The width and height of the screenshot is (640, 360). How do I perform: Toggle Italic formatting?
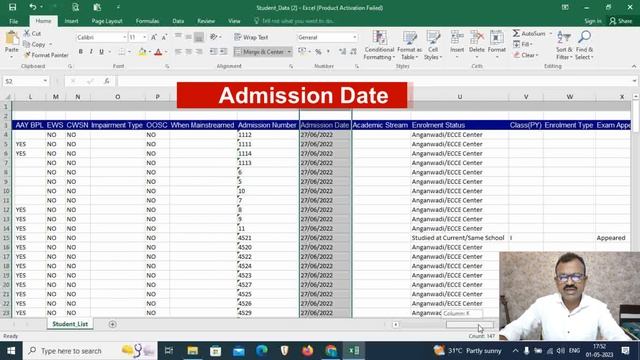[x=91, y=52]
